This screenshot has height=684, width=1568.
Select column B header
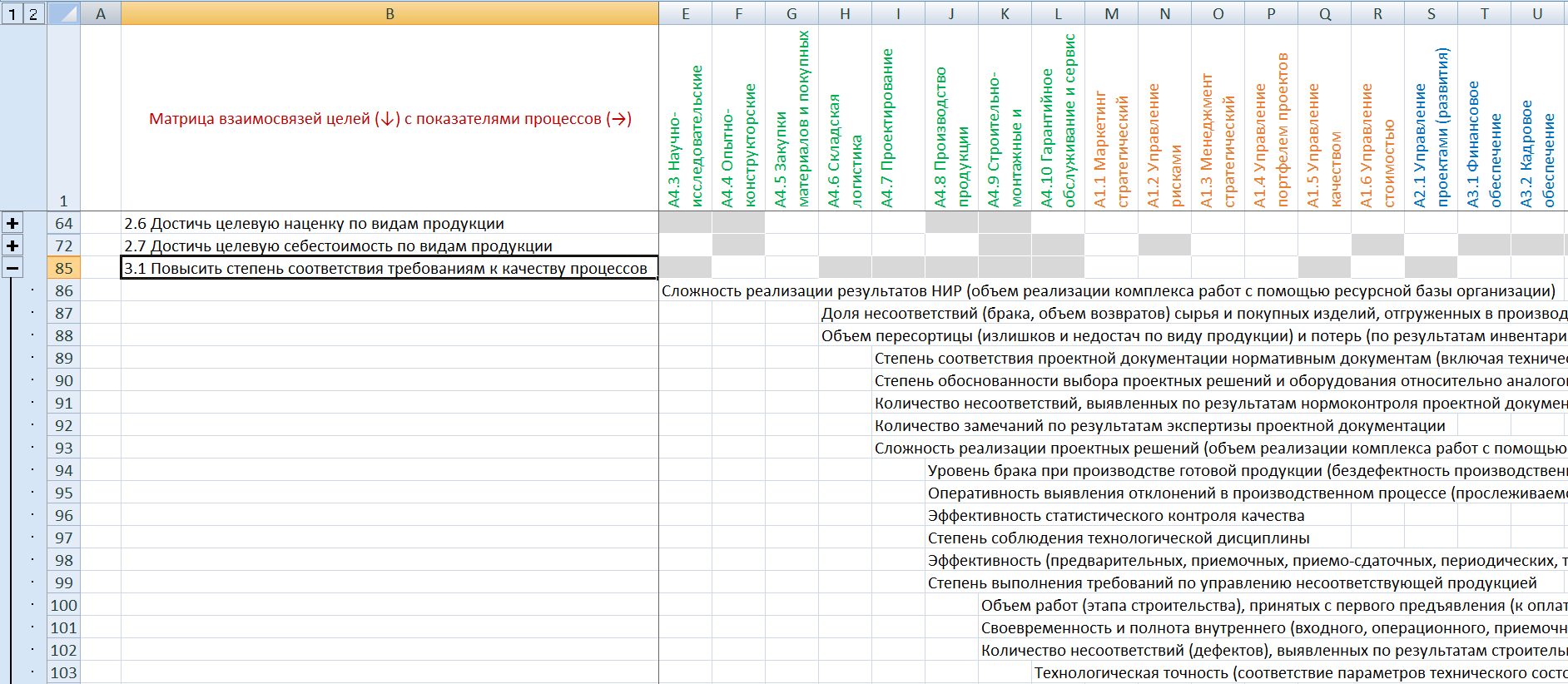pos(390,13)
